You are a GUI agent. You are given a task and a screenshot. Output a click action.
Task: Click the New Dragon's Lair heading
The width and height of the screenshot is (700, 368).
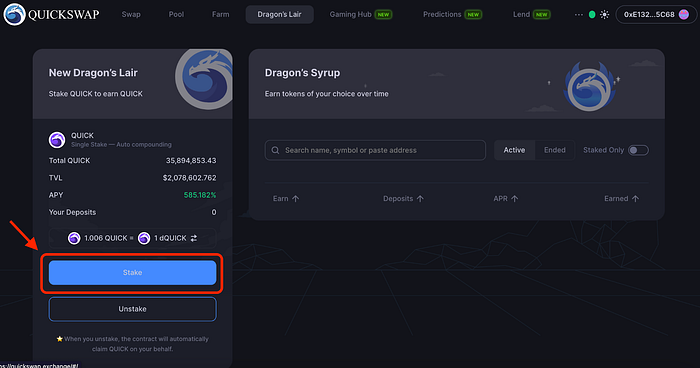tap(93, 73)
